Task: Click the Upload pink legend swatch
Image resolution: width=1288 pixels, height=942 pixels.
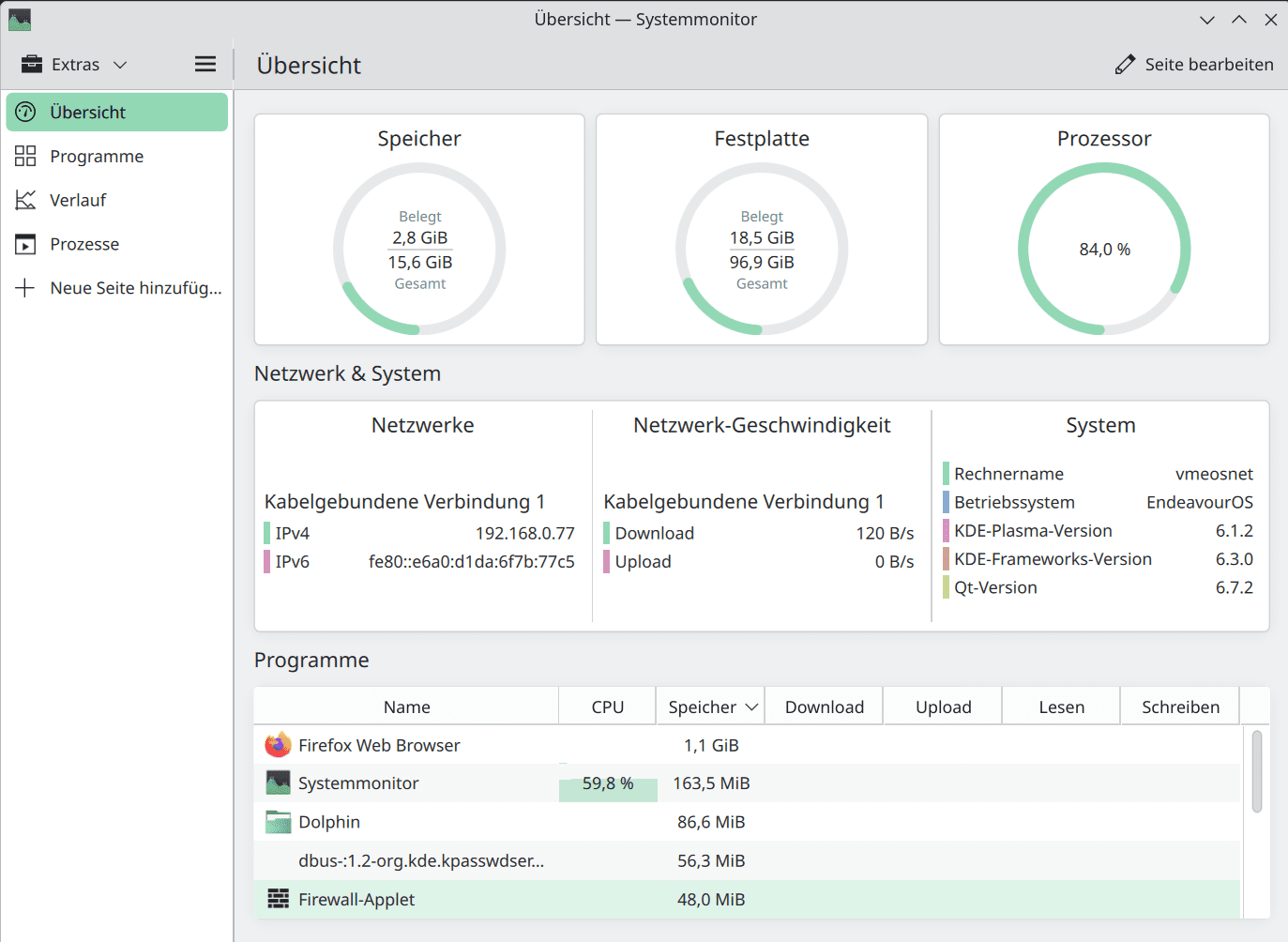Action: (606, 561)
